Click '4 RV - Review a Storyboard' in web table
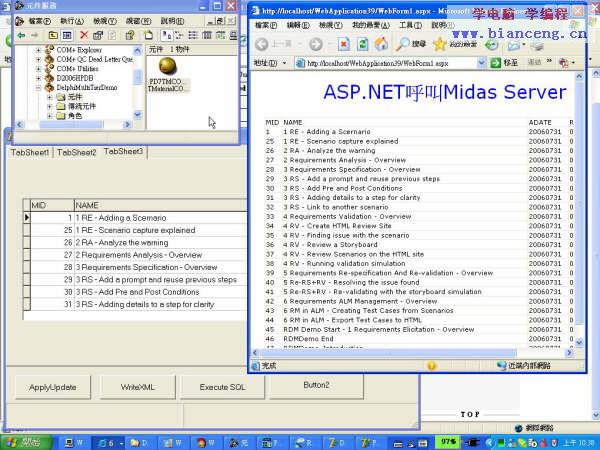The width and height of the screenshot is (600, 450). pos(330,245)
